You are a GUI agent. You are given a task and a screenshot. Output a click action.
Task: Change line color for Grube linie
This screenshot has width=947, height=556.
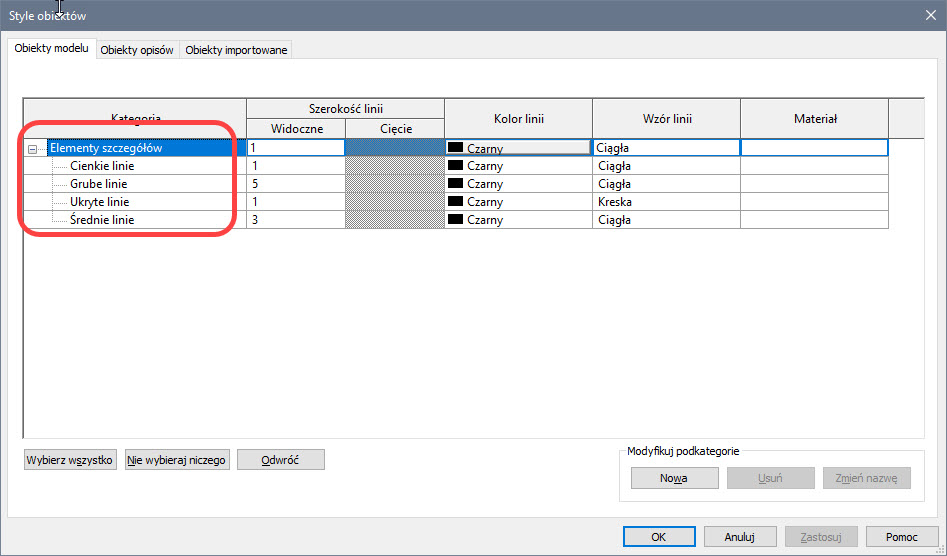pyautogui.click(x=518, y=184)
